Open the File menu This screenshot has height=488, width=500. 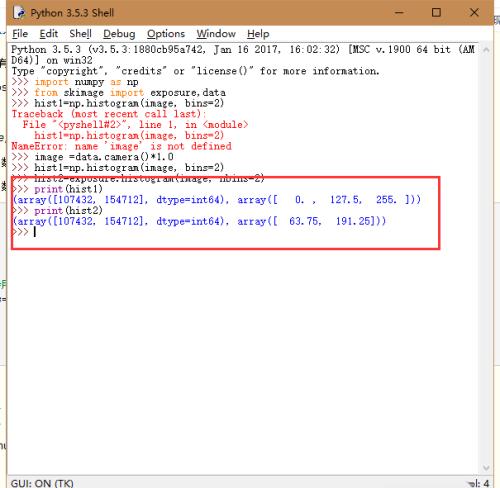(x=20, y=34)
